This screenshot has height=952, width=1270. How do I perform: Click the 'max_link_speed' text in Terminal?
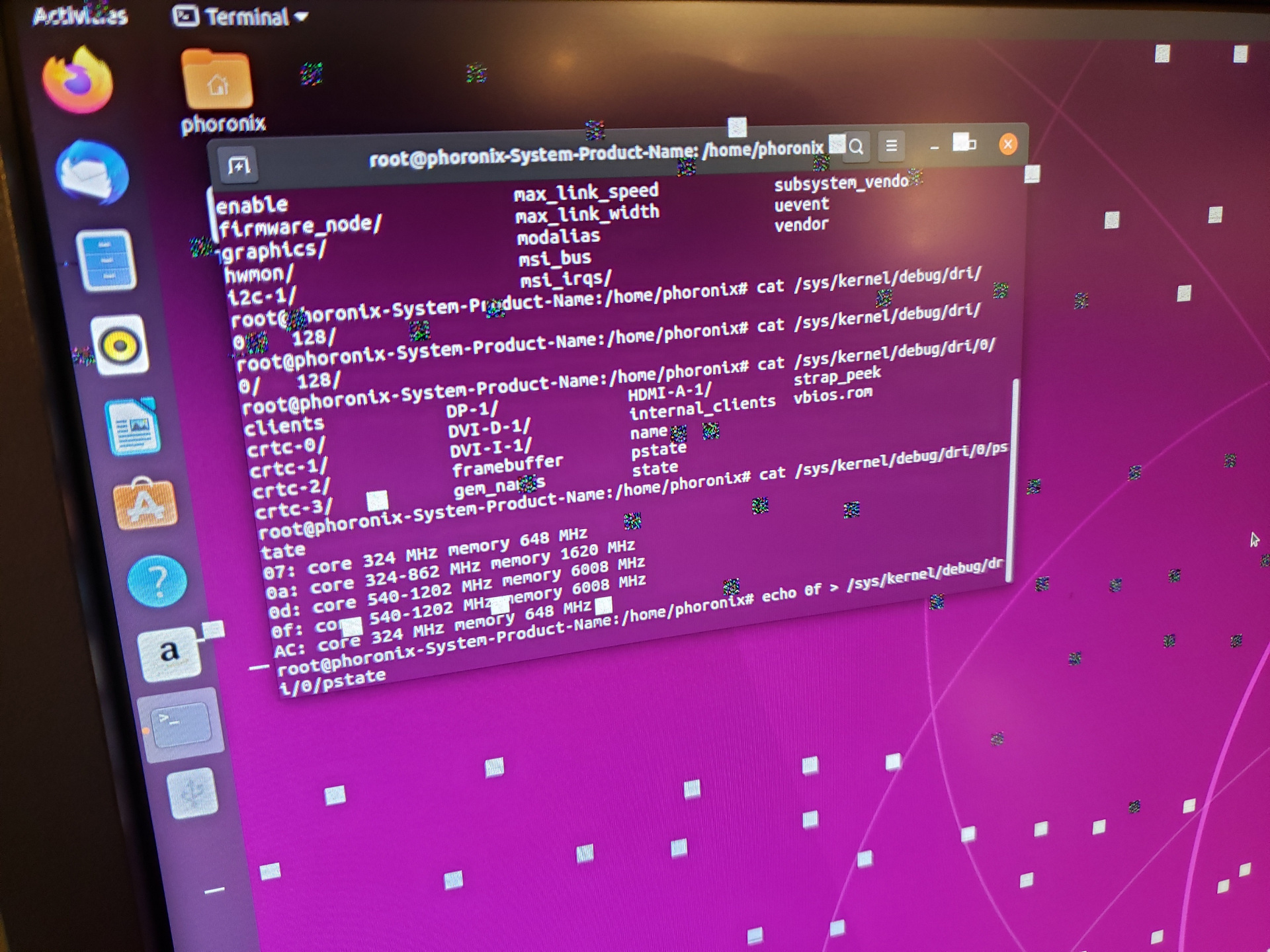click(586, 192)
